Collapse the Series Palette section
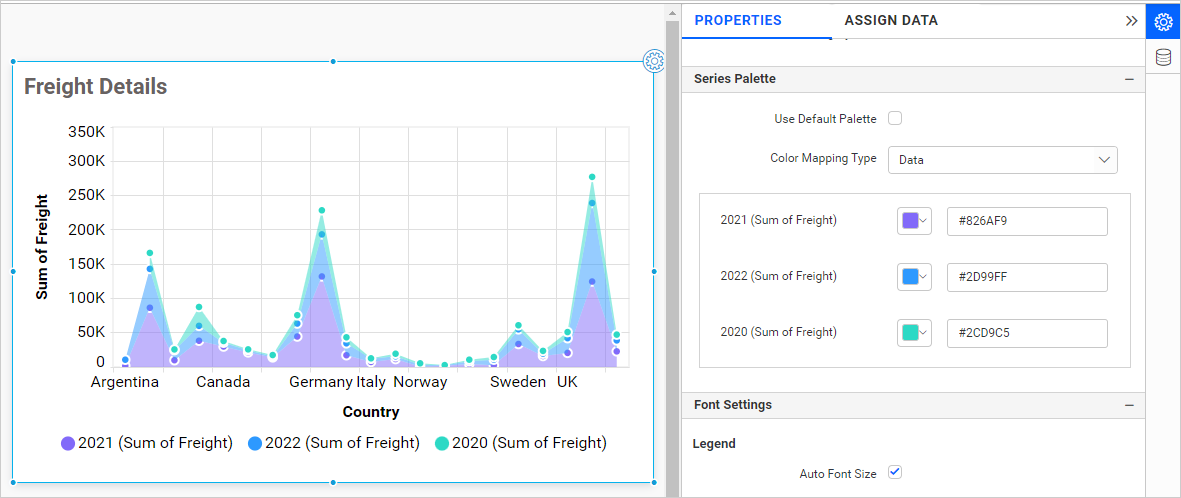This screenshot has width=1181, height=498. click(1129, 79)
